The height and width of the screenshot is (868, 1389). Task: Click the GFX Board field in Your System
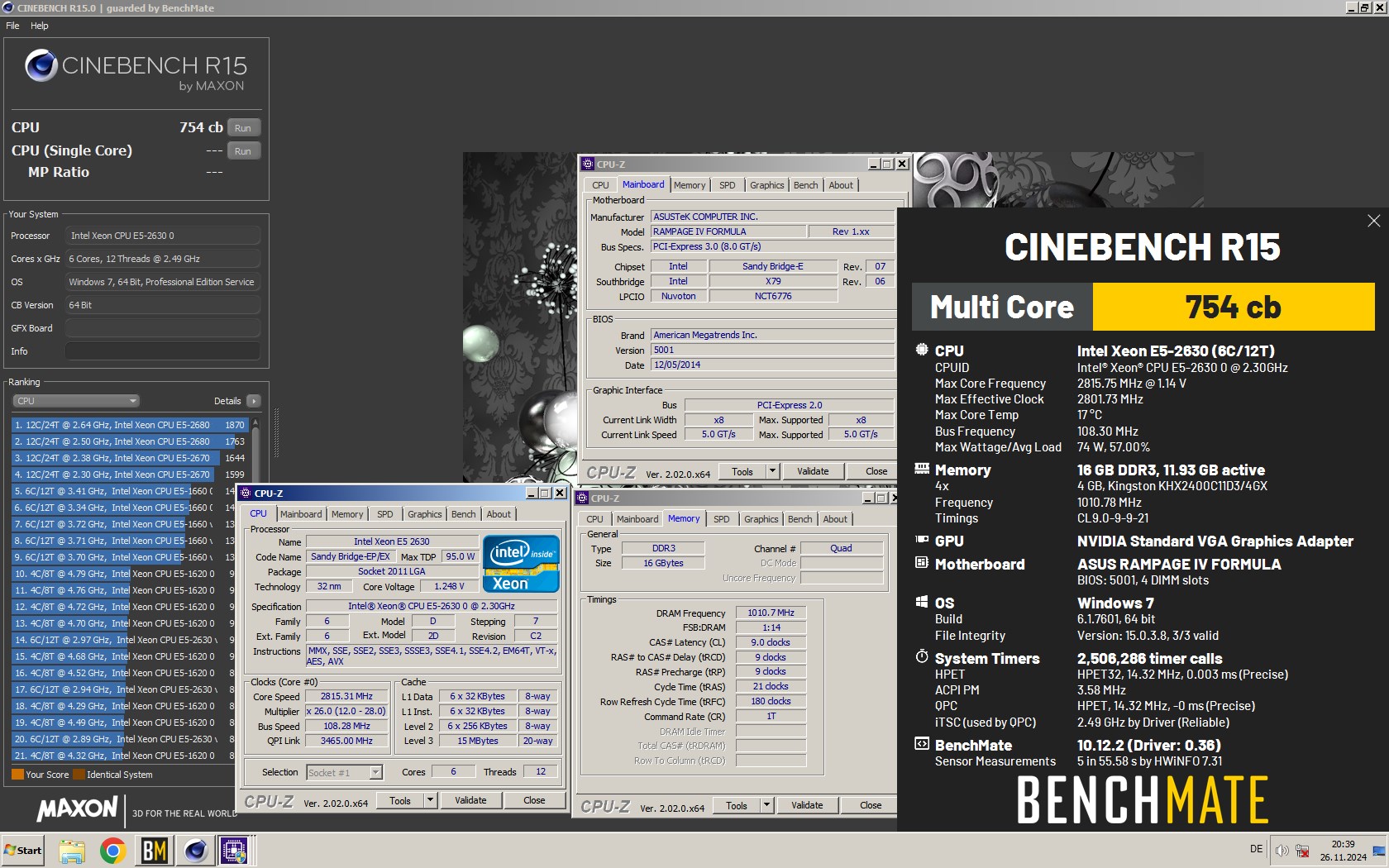[163, 328]
